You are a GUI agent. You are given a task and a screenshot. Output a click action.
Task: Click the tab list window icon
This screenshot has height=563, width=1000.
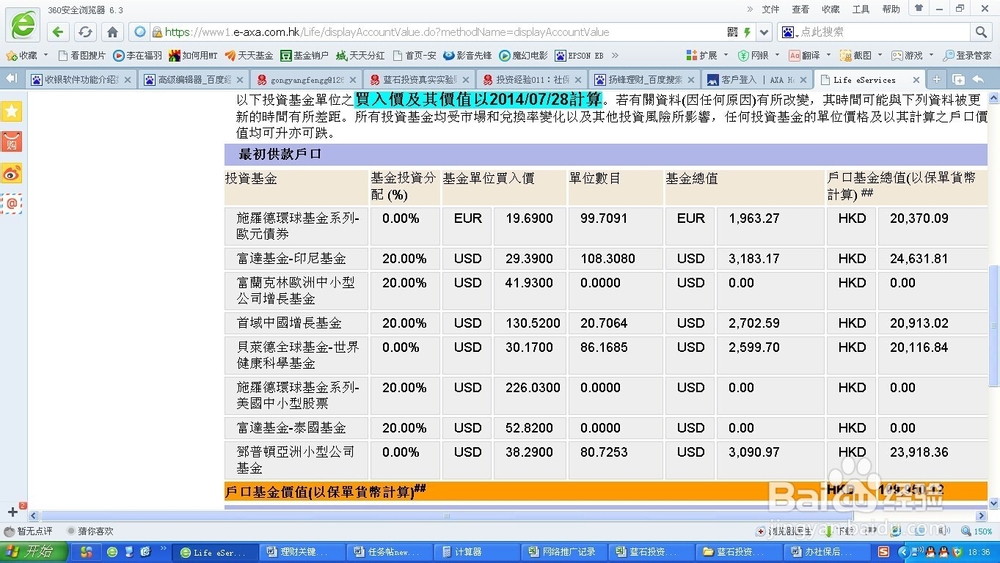(958, 80)
